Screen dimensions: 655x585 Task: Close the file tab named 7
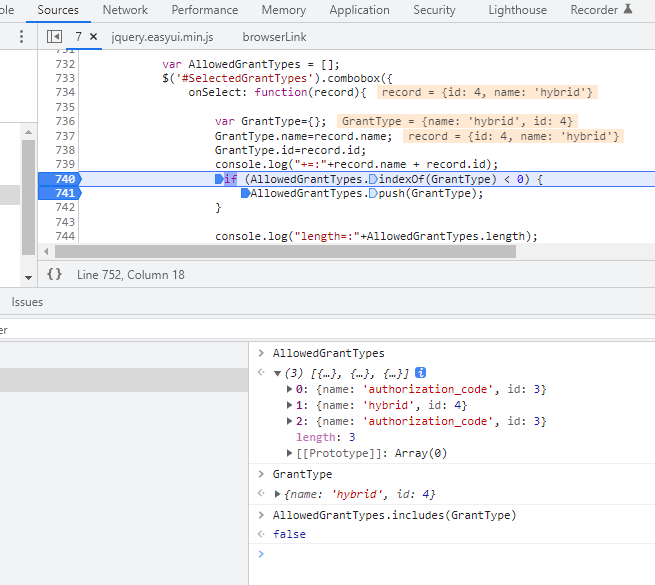coord(94,36)
